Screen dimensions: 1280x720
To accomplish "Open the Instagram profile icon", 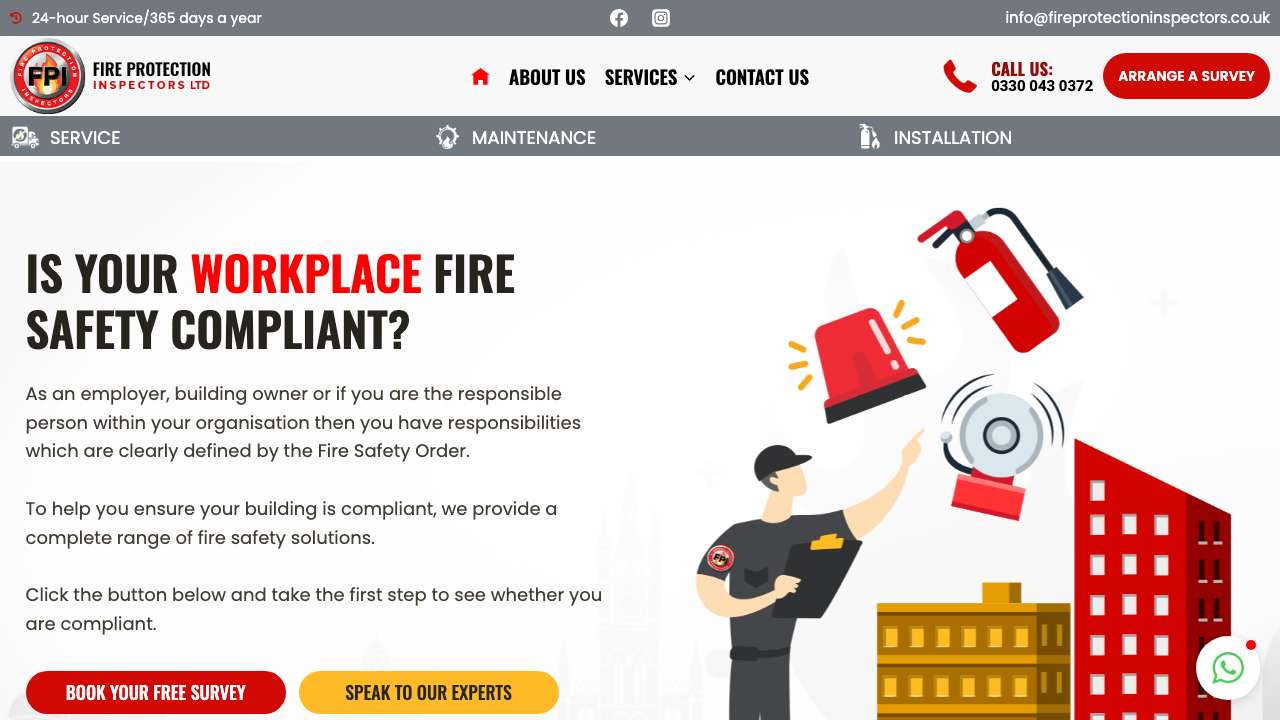I will [661, 18].
